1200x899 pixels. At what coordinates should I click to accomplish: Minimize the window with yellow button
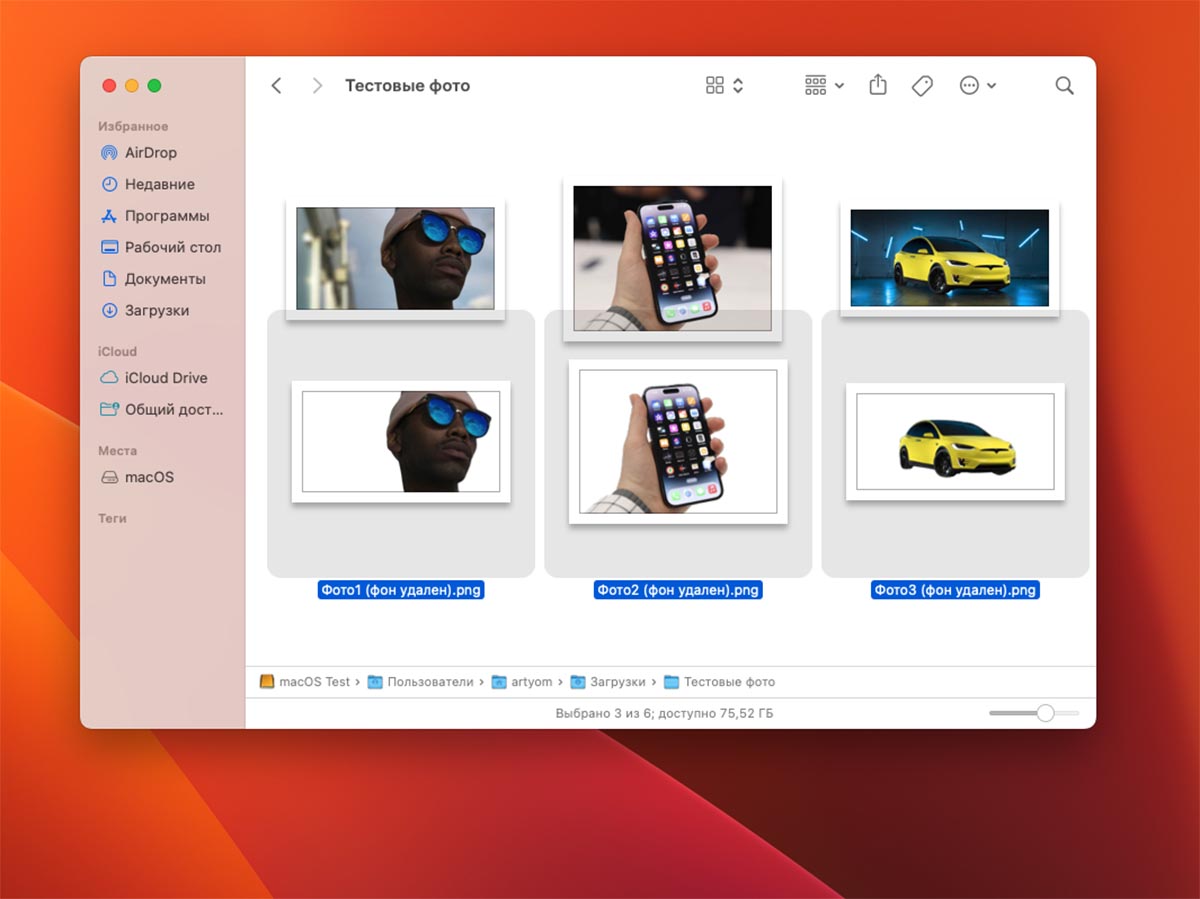[x=132, y=86]
